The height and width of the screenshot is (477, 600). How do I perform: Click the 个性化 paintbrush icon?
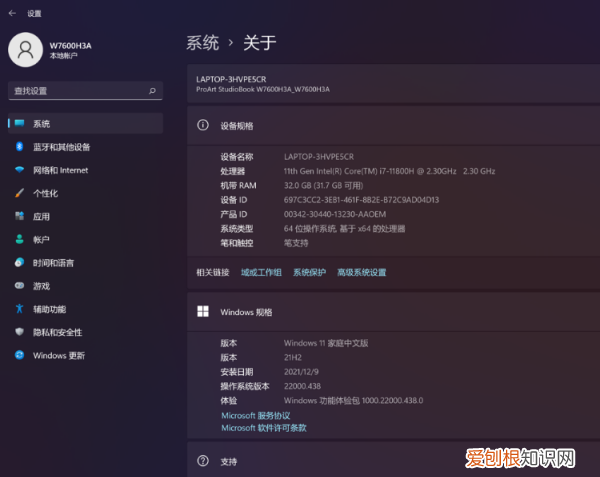point(20,193)
